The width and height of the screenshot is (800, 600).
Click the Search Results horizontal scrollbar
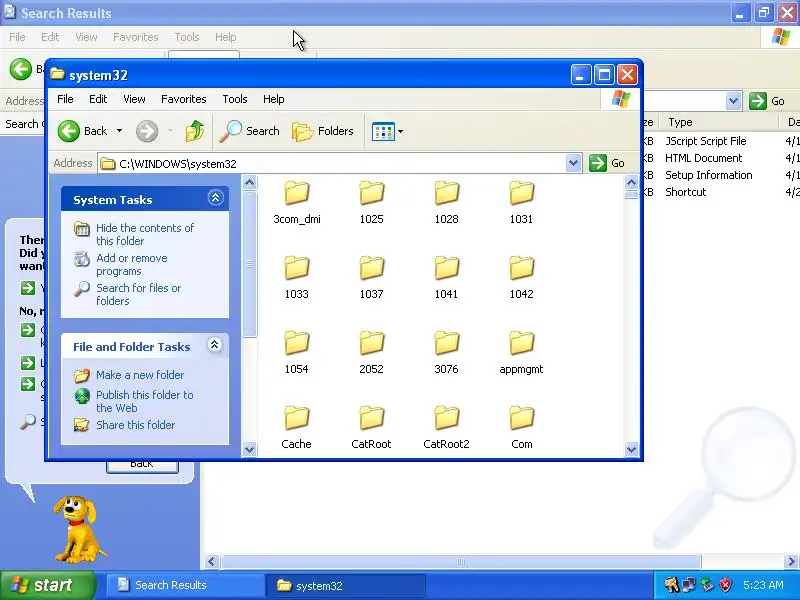click(461, 562)
